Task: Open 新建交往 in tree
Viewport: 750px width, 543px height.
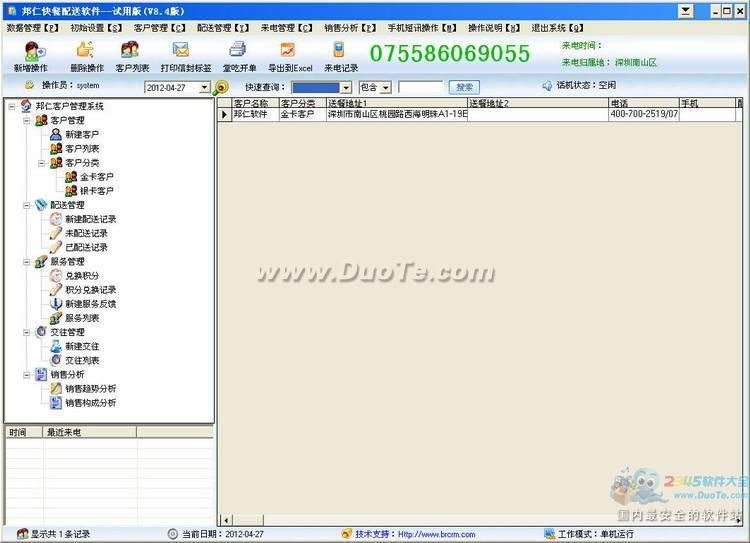Action: (x=82, y=346)
